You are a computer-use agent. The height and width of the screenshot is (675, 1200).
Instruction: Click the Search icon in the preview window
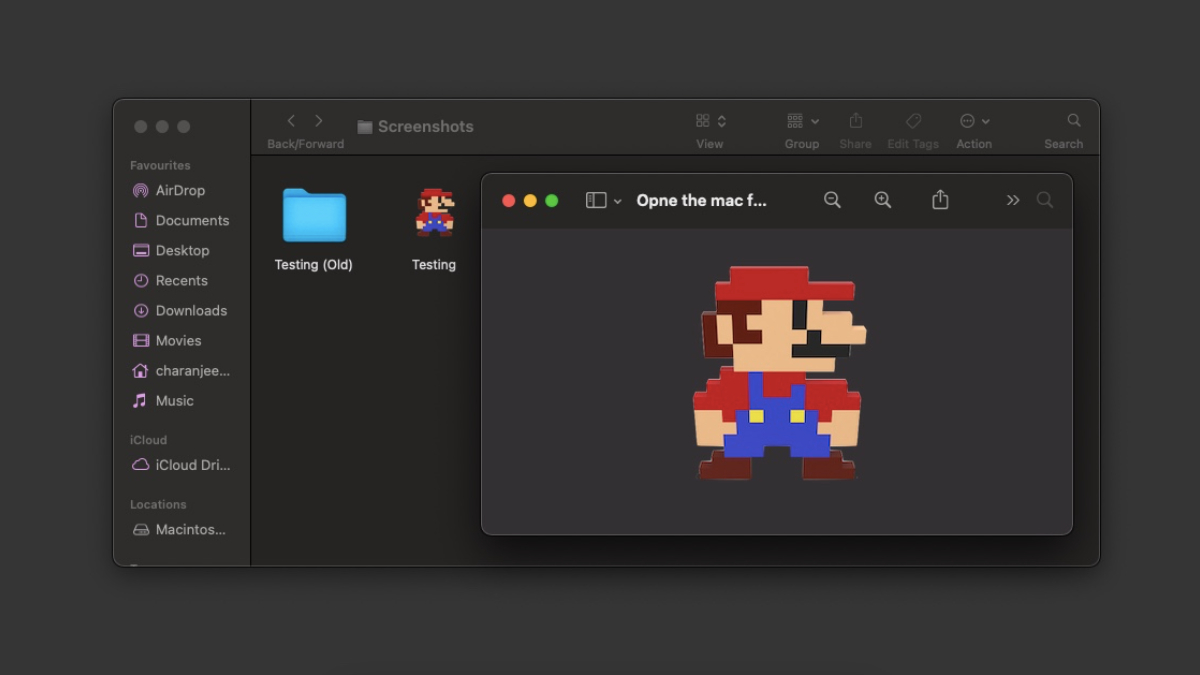pyautogui.click(x=1045, y=200)
